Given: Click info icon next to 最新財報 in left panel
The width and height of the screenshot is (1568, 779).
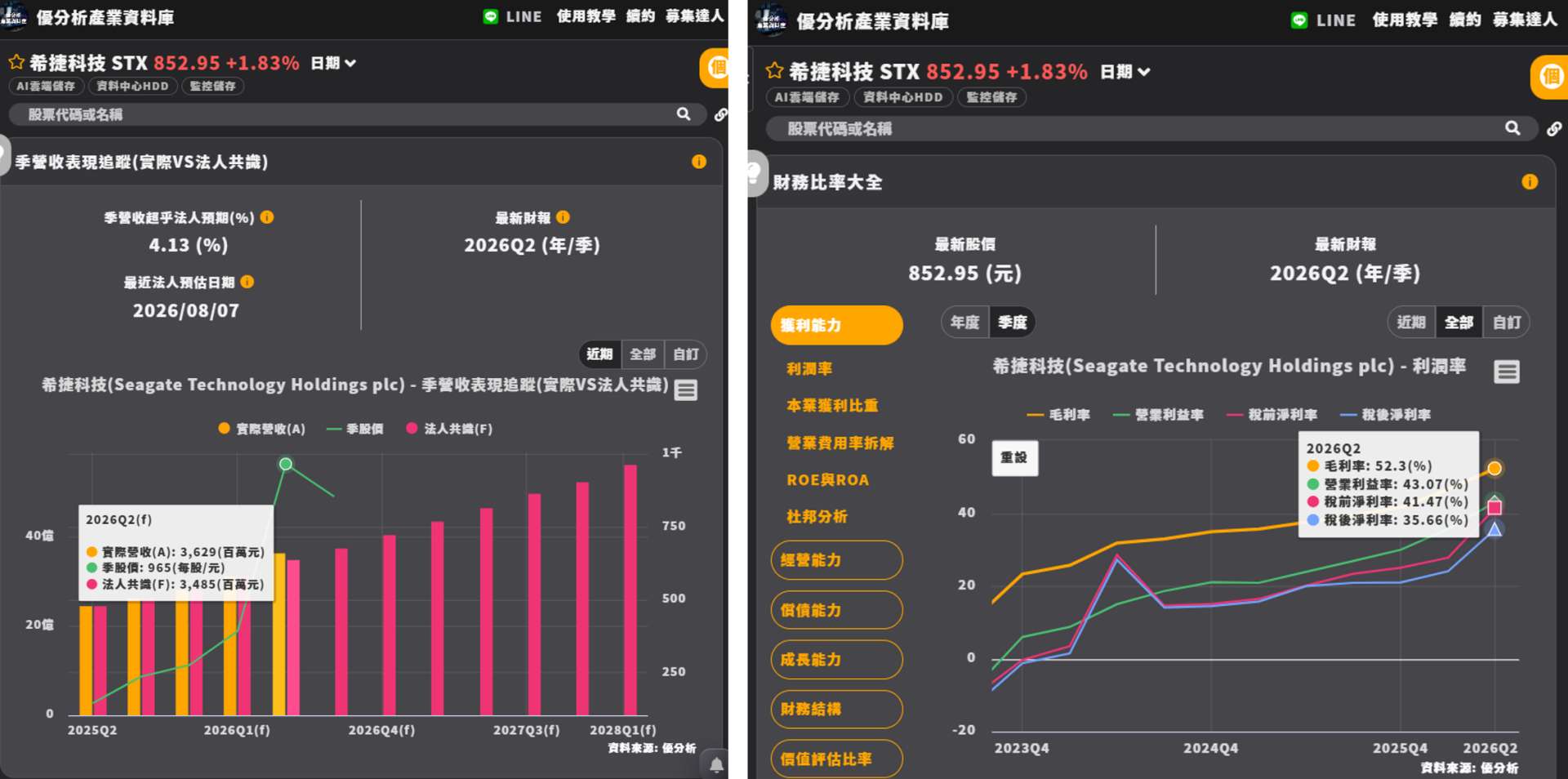Looking at the screenshot, I should point(563,217).
